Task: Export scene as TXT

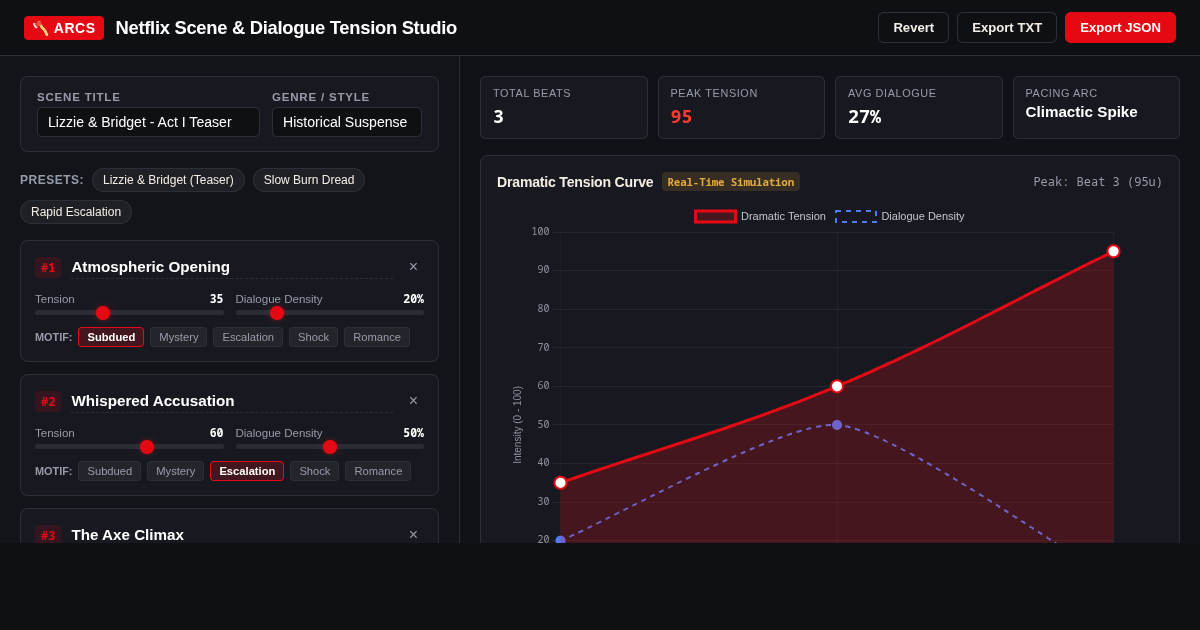Action: click(x=1007, y=28)
